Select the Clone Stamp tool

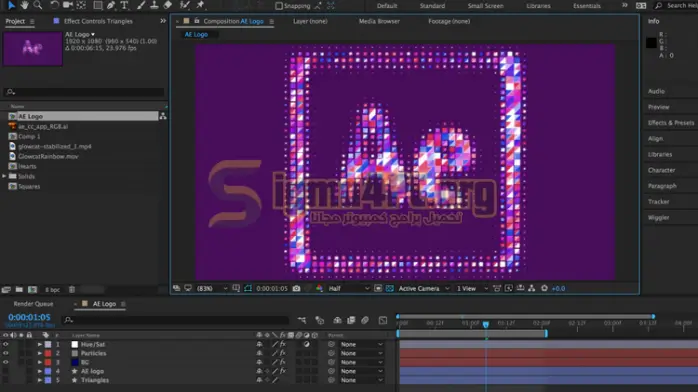tap(154, 5)
